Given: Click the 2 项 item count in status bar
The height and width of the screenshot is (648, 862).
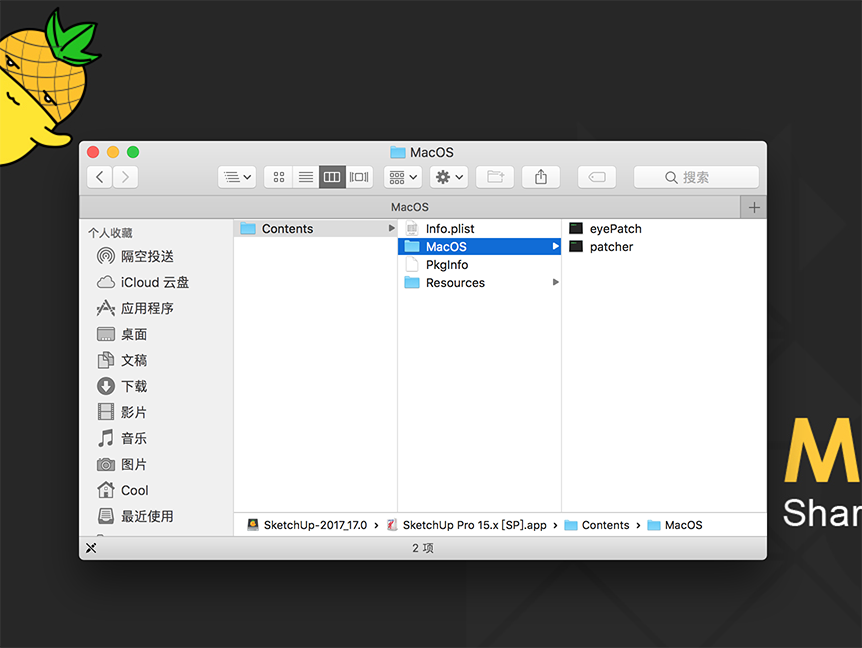Looking at the screenshot, I should coord(423,548).
